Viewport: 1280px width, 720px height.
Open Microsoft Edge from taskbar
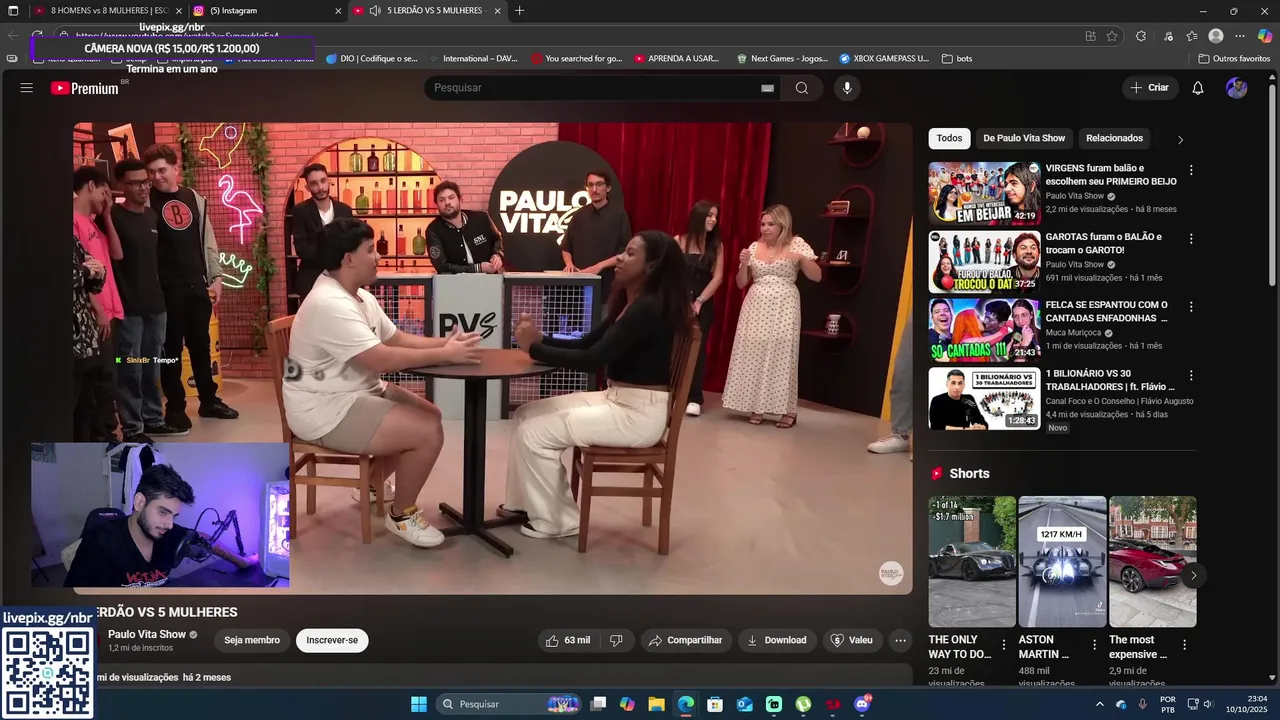(x=686, y=704)
